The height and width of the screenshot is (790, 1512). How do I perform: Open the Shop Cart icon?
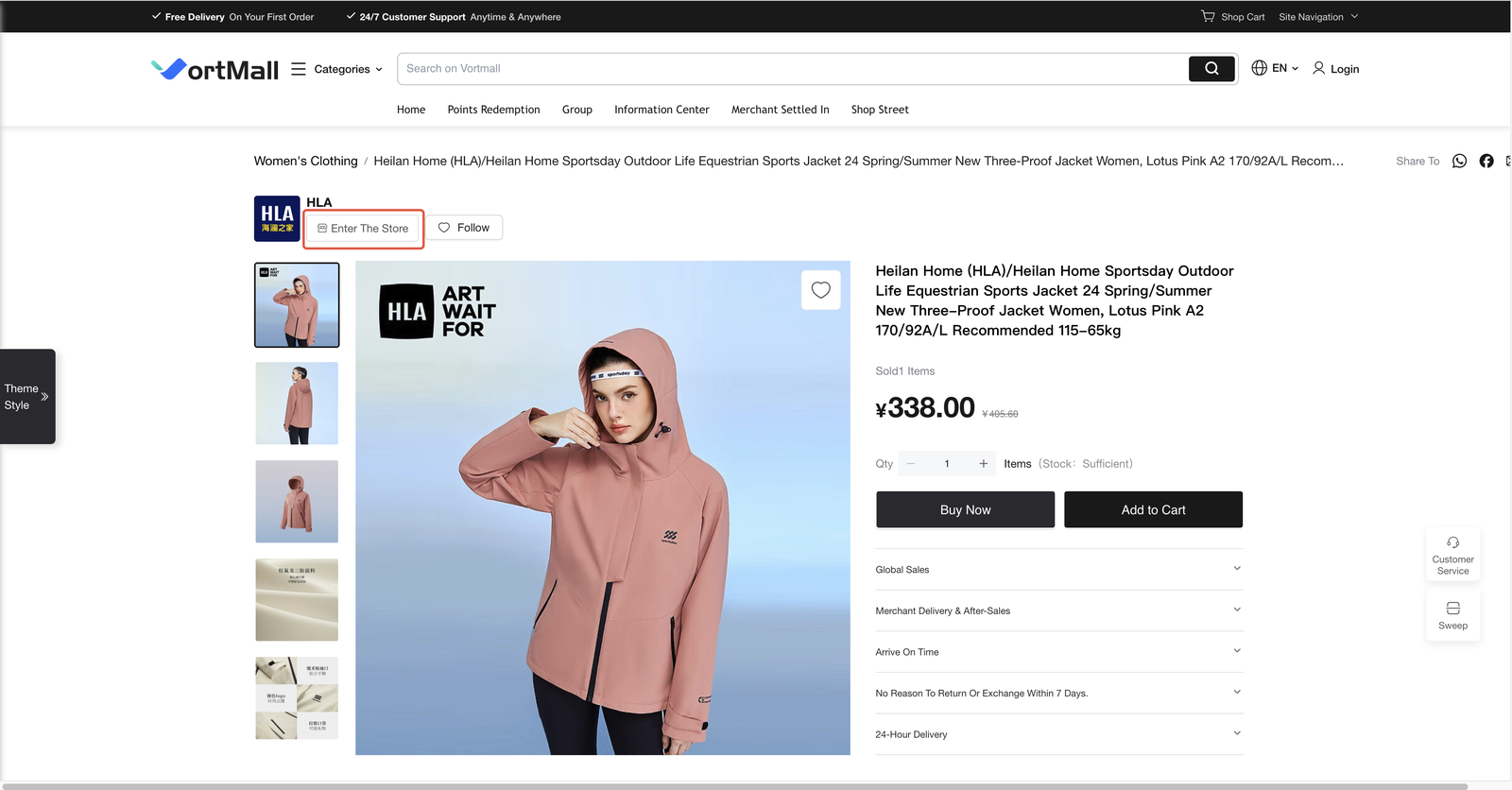click(1208, 16)
